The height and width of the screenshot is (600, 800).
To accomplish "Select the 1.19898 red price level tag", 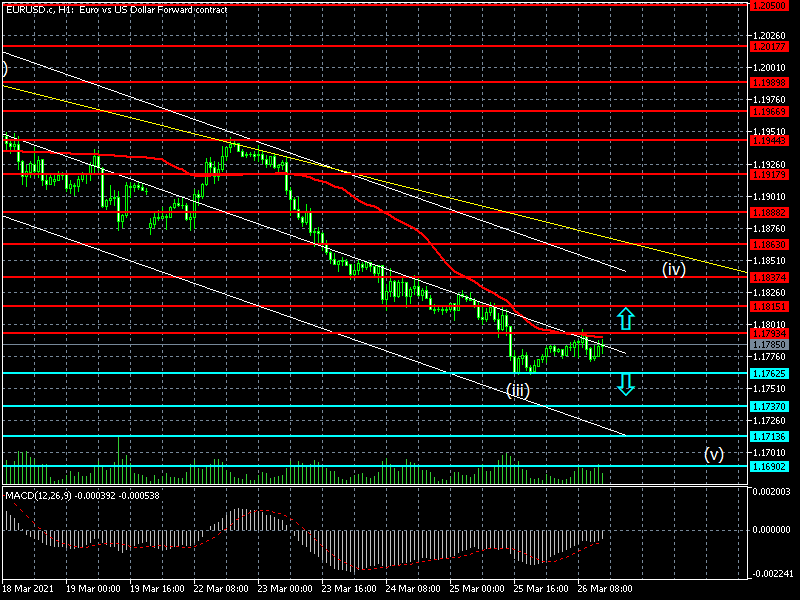I will click(x=768, y=82).
